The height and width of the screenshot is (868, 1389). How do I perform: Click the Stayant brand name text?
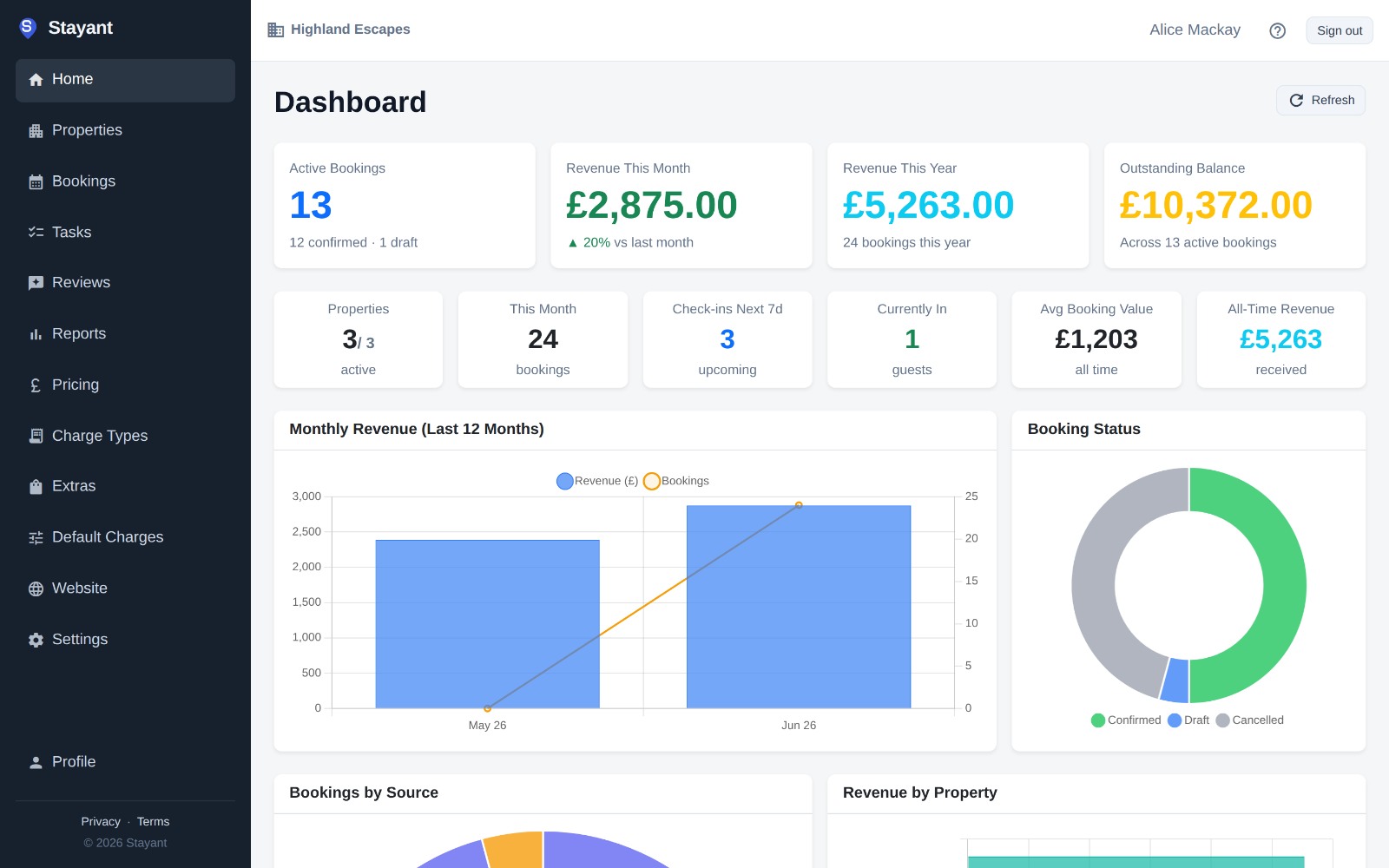coord(81,28)
